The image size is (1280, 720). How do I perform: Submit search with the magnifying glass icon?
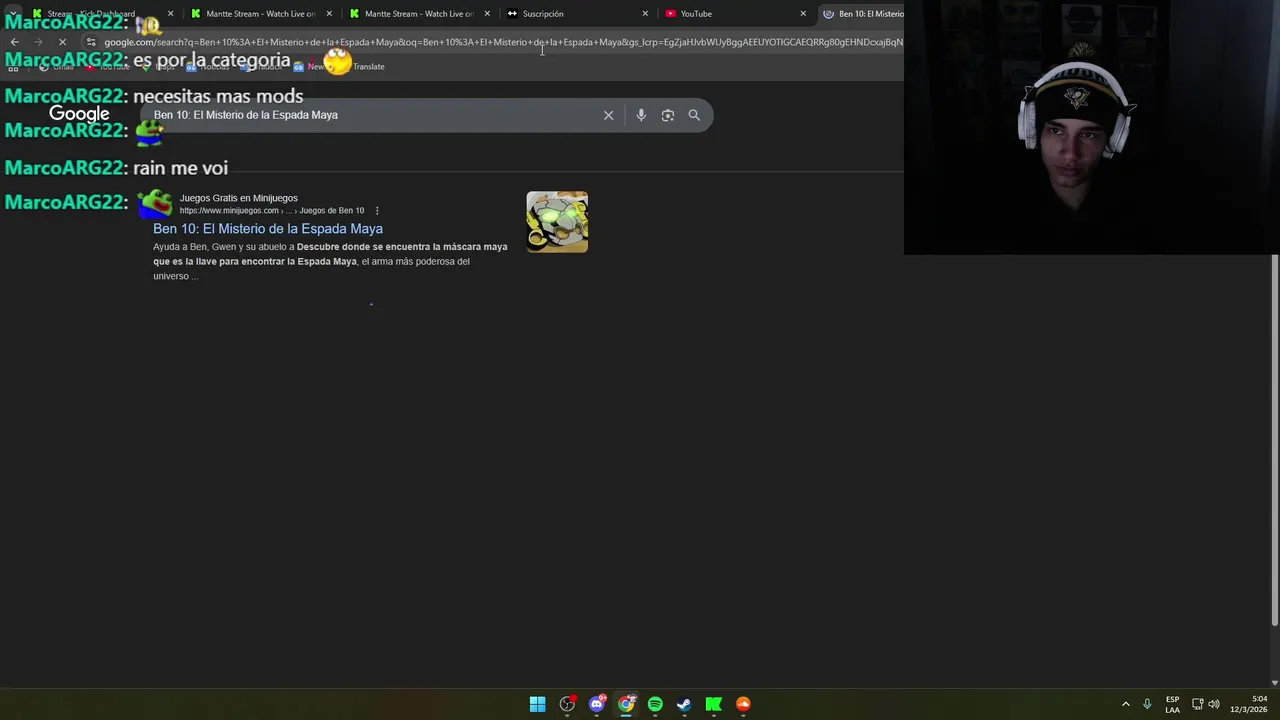click(694, 115)
